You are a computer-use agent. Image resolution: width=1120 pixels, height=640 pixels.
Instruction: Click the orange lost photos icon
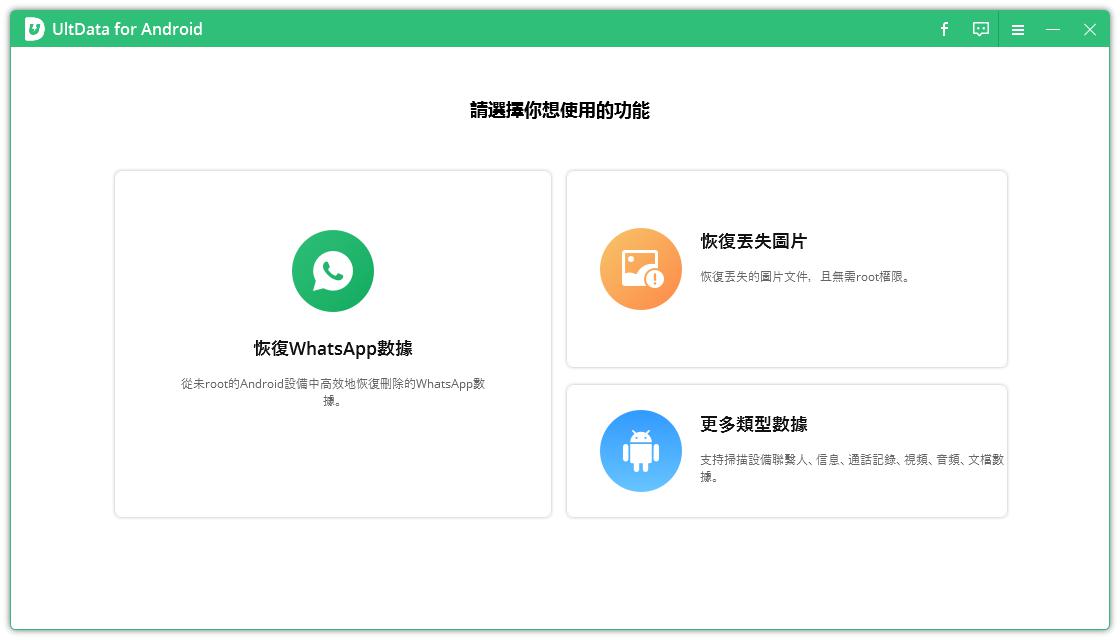(641, 269)
